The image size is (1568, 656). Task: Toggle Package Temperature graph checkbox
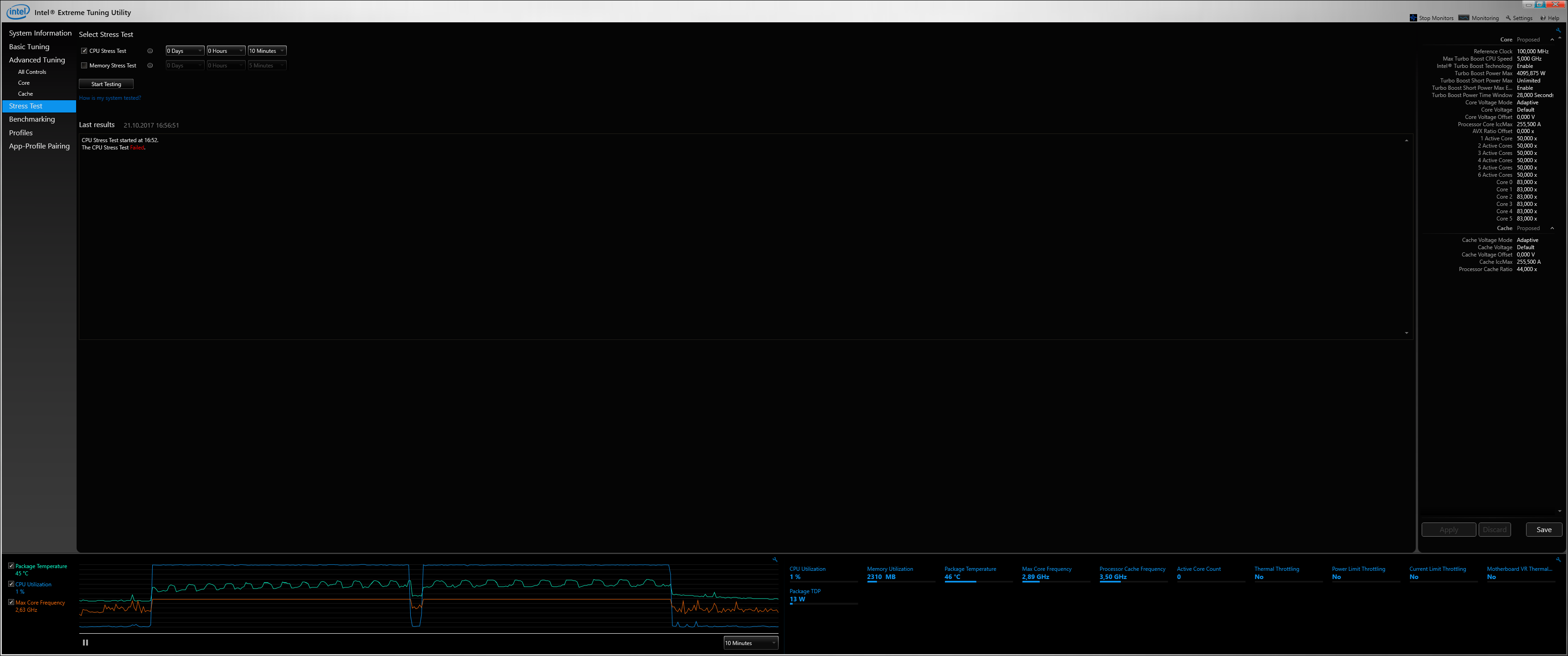click(x=11, y=565)
